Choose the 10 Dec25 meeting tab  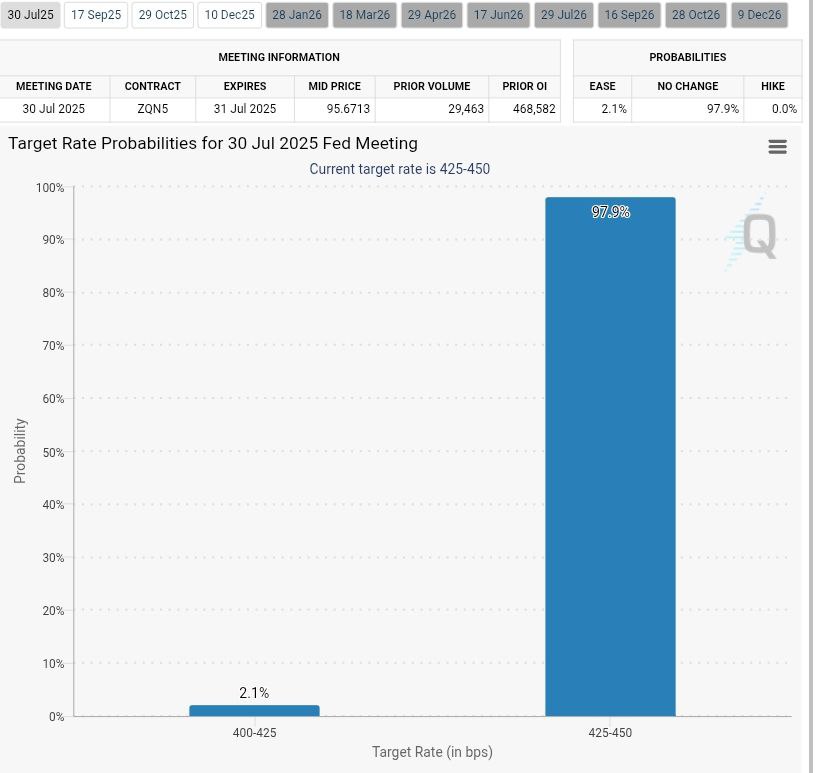click(230, 15)
